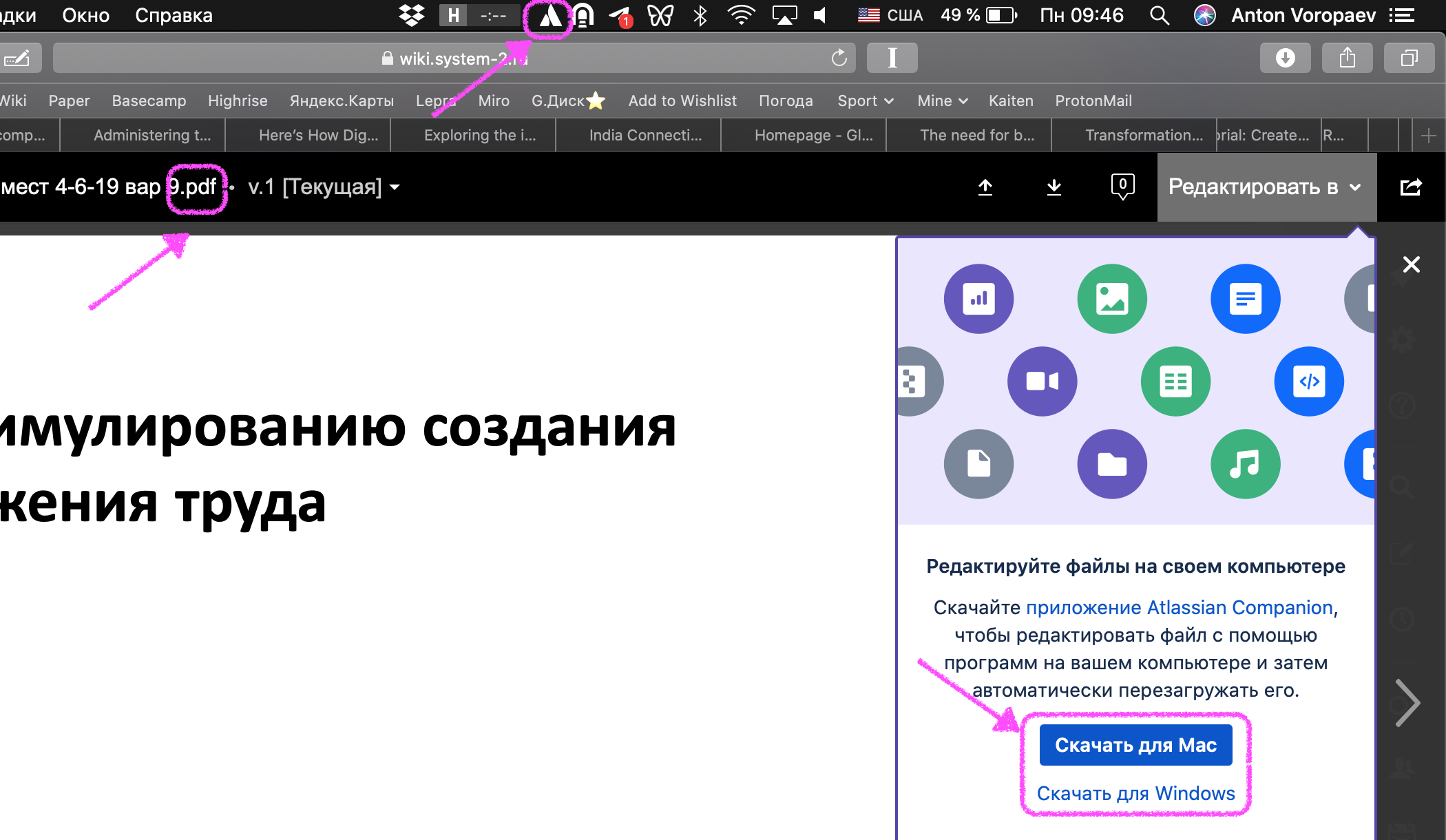
Task: Select the video file icon in popup
Action: pos(1042,381)
